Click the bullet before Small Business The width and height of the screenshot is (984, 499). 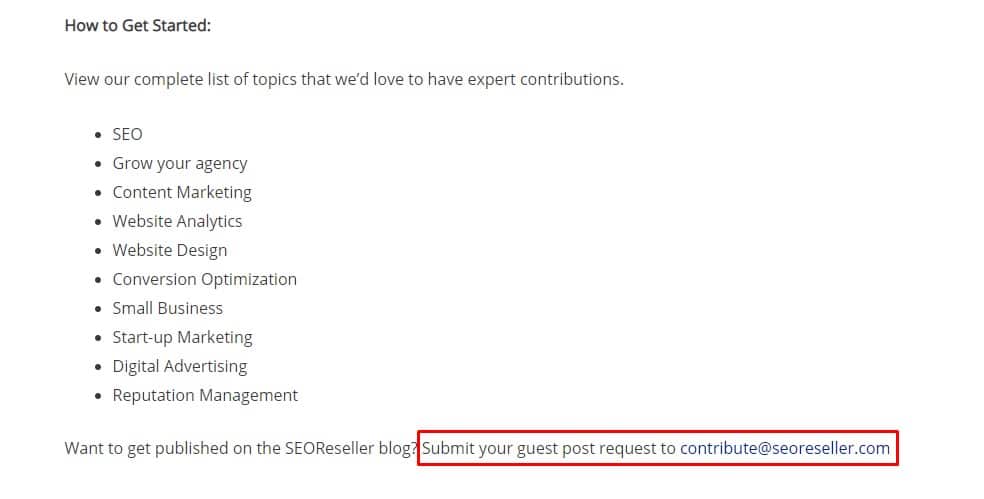(98, 309)
